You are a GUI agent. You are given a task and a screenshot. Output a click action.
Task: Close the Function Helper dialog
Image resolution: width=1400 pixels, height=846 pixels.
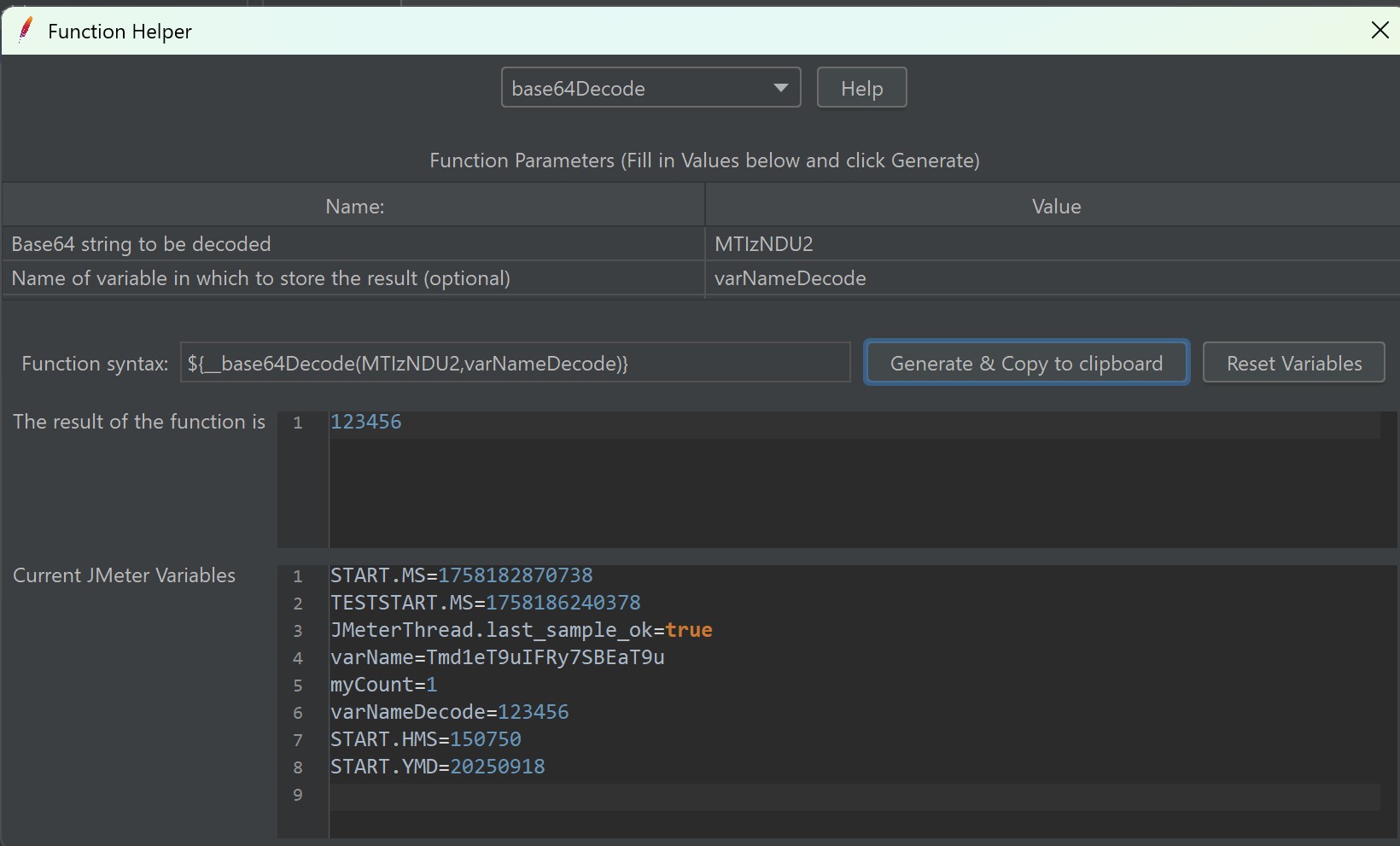pos(1380,31)
